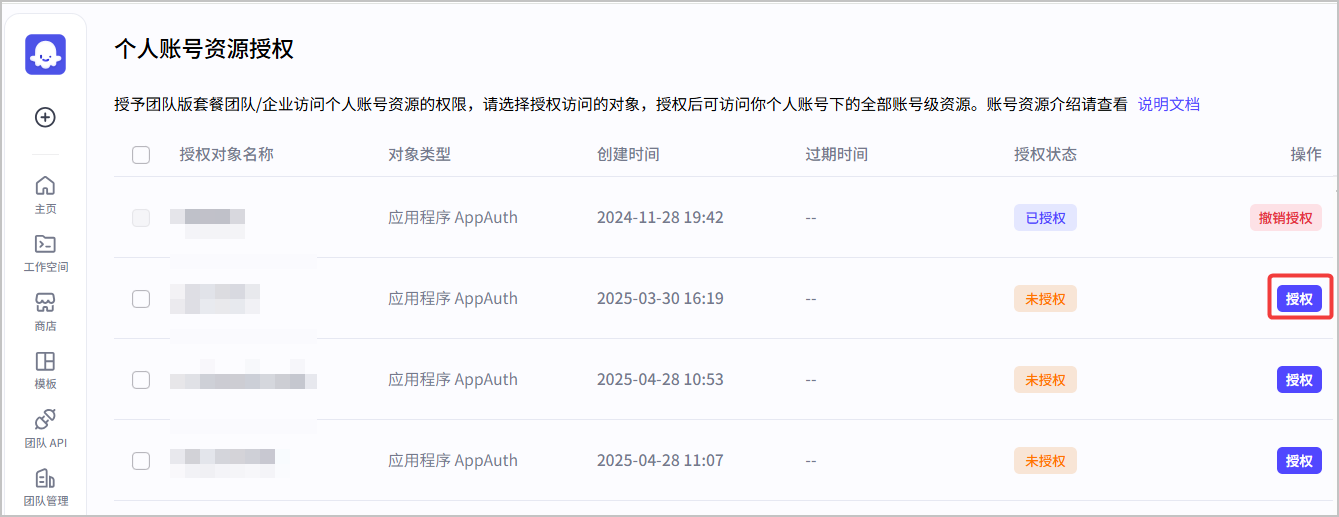Image resolution: width=1339 pixels, height=517 pixels.
Task: Click the 已授权 status badge
Action: pyautogui.click(x=1045, y=218)
